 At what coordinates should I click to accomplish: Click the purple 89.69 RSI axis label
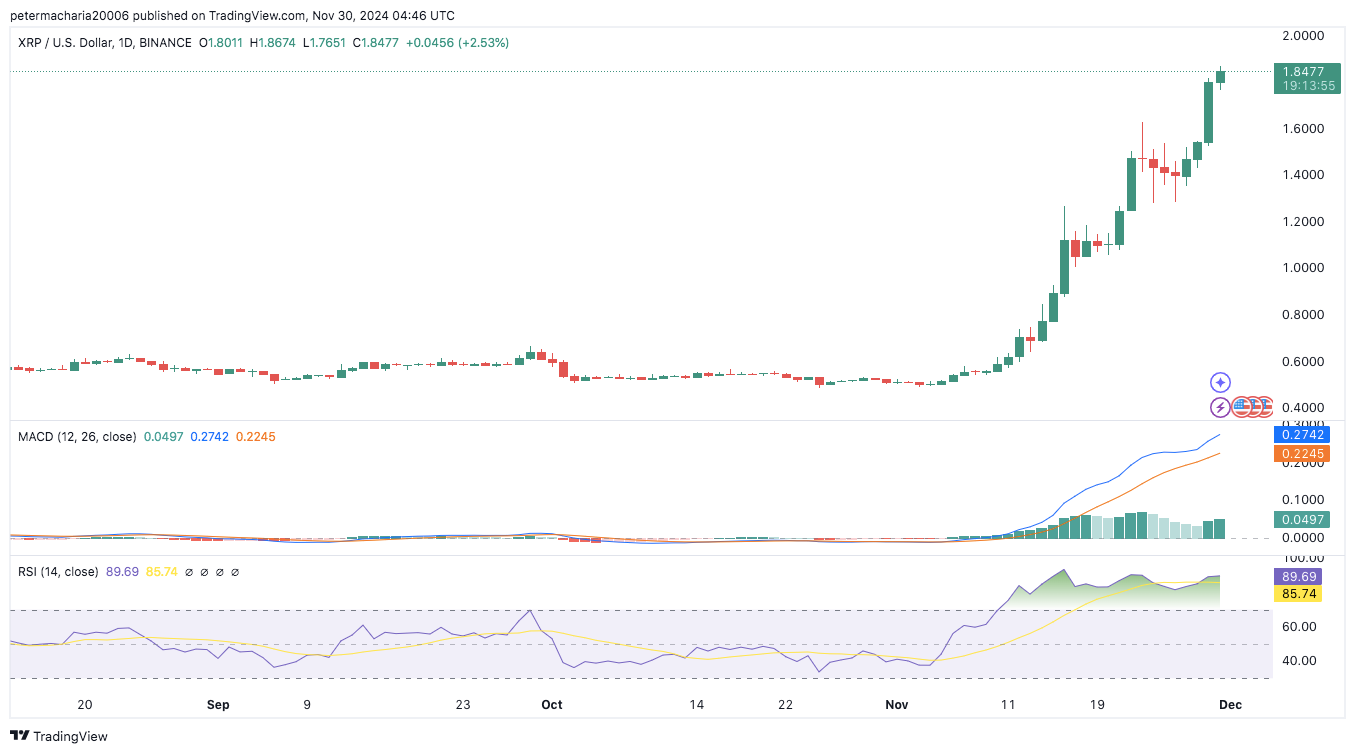click(x=1298, y=577)
